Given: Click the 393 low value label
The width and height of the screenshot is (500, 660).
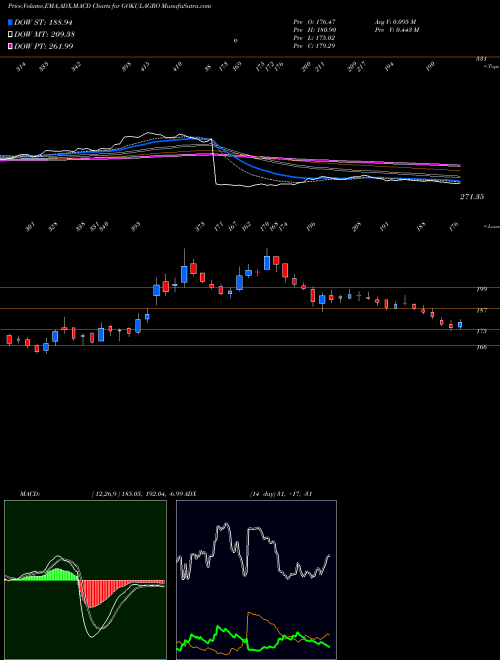Looking at the screenshot, I should pos(136,227).
